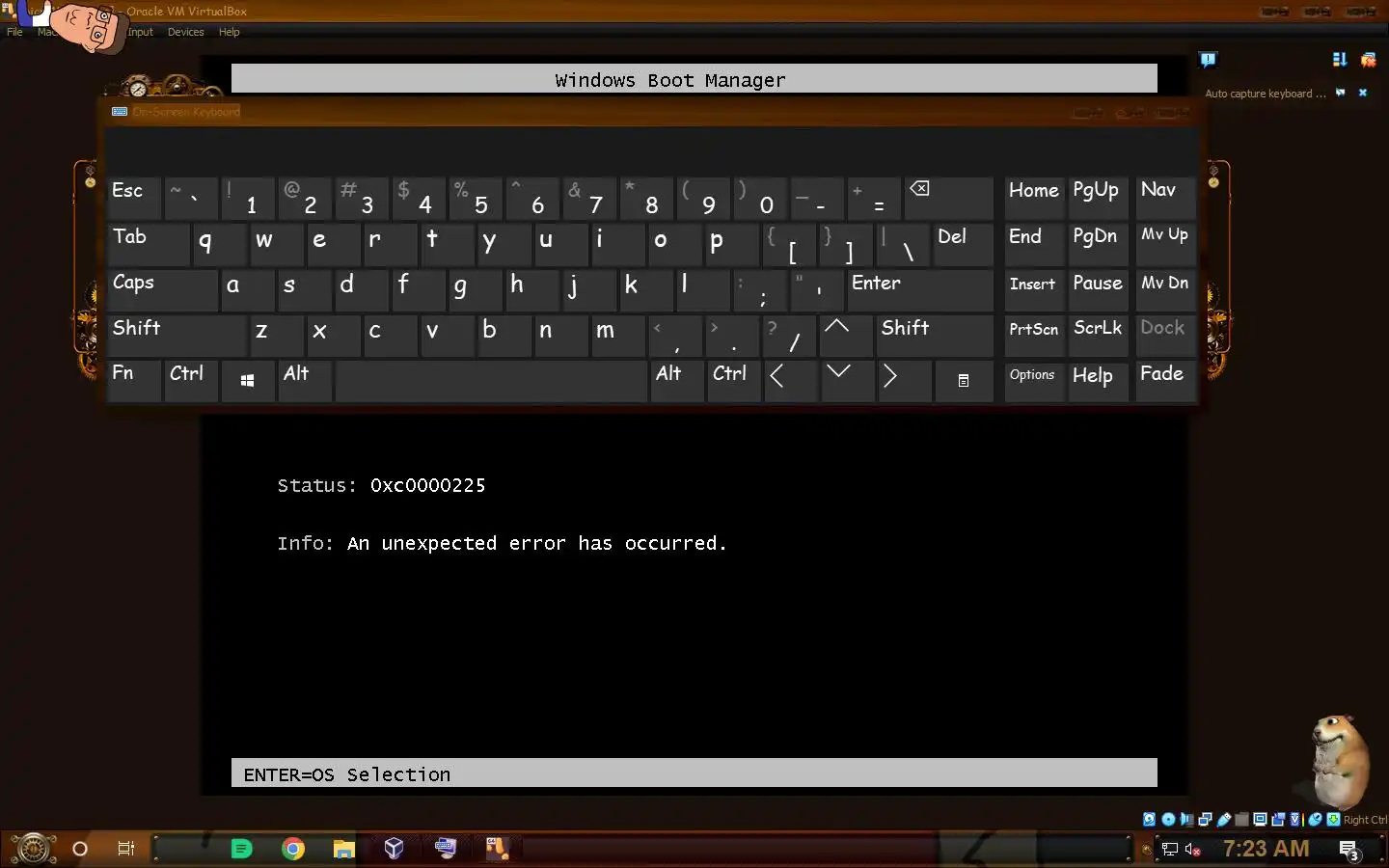Open the Help menu in VirtualBox
The width and height of the screenshot is (1389, 868).
[x=229, y=32]
